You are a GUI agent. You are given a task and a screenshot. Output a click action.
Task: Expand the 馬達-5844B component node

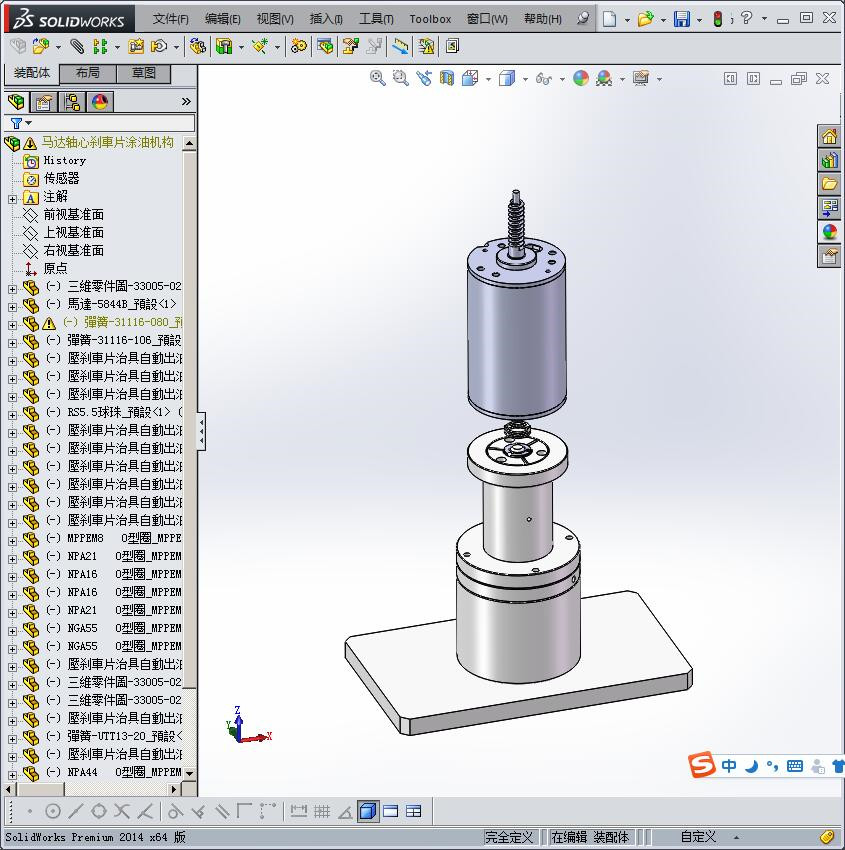tap(12, 307)
